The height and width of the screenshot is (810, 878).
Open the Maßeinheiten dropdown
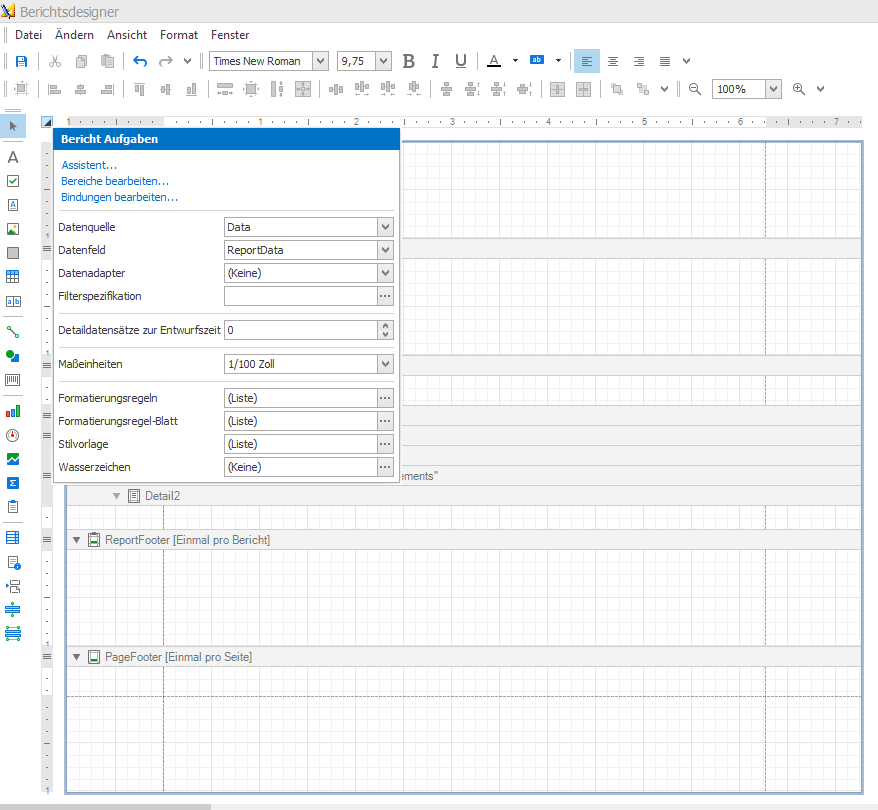click(385, 364)
